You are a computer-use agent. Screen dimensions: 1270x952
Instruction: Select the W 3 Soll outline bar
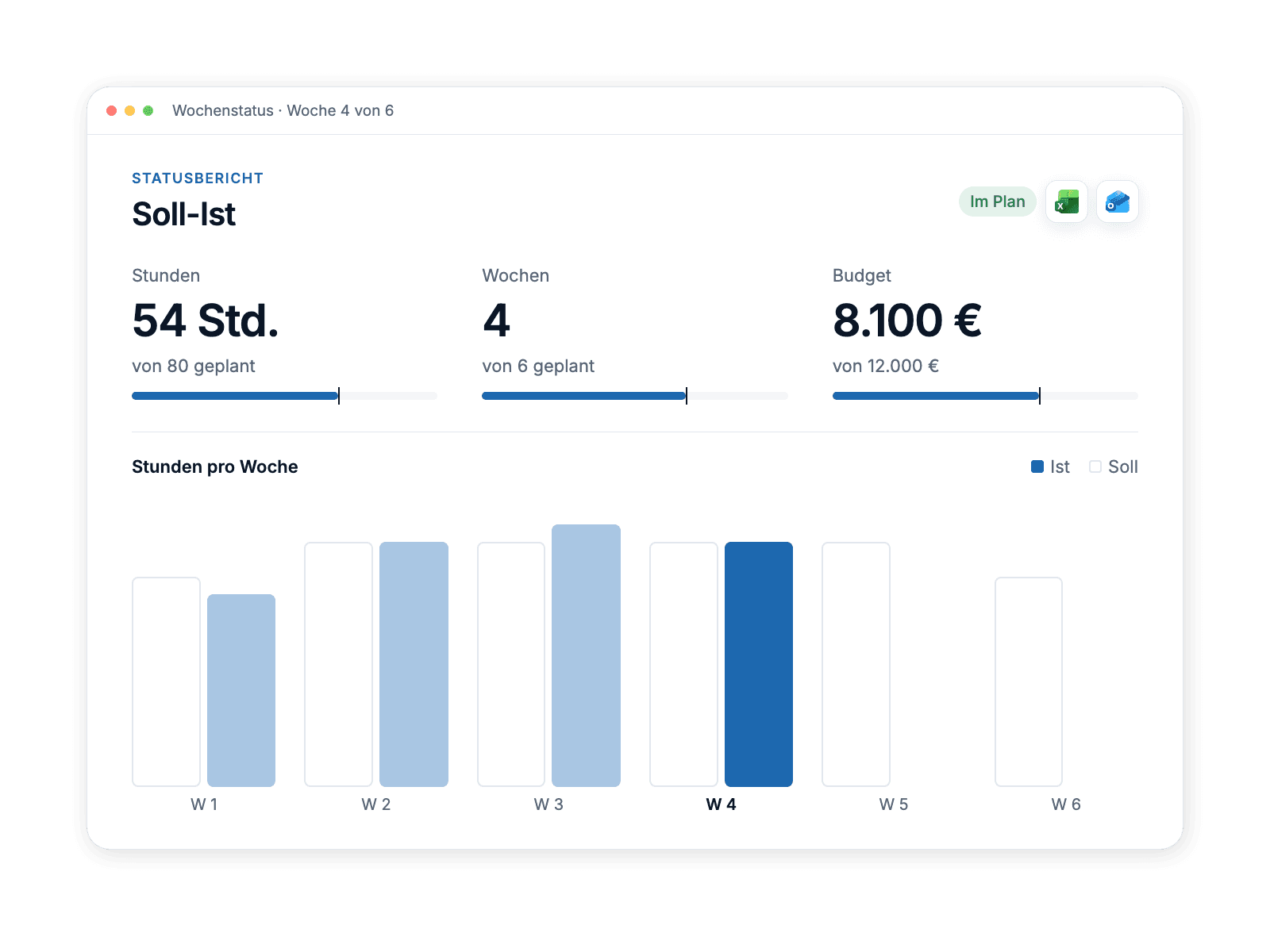[x=511, y=664]
